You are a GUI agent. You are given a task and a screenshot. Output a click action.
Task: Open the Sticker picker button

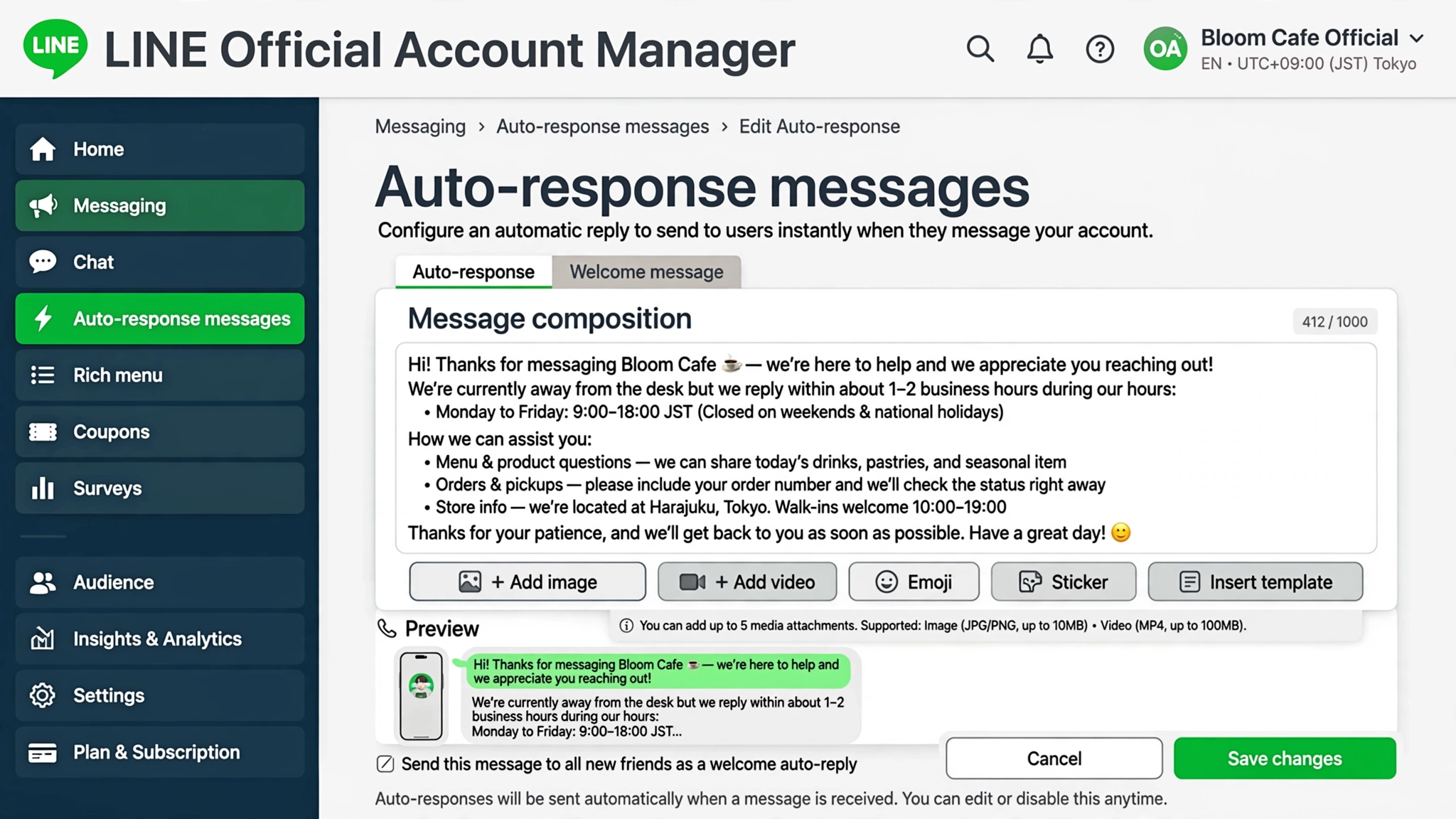1064,582
